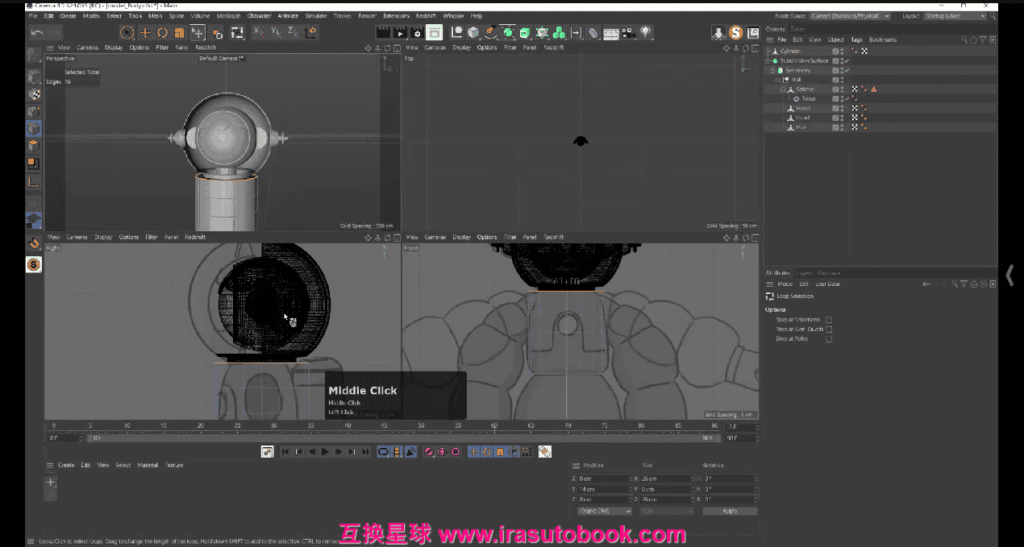Open Layout dropdown showing Startup
This screenshot has width=1024, height=547.
pyautogui.click(x=955, y=16)
